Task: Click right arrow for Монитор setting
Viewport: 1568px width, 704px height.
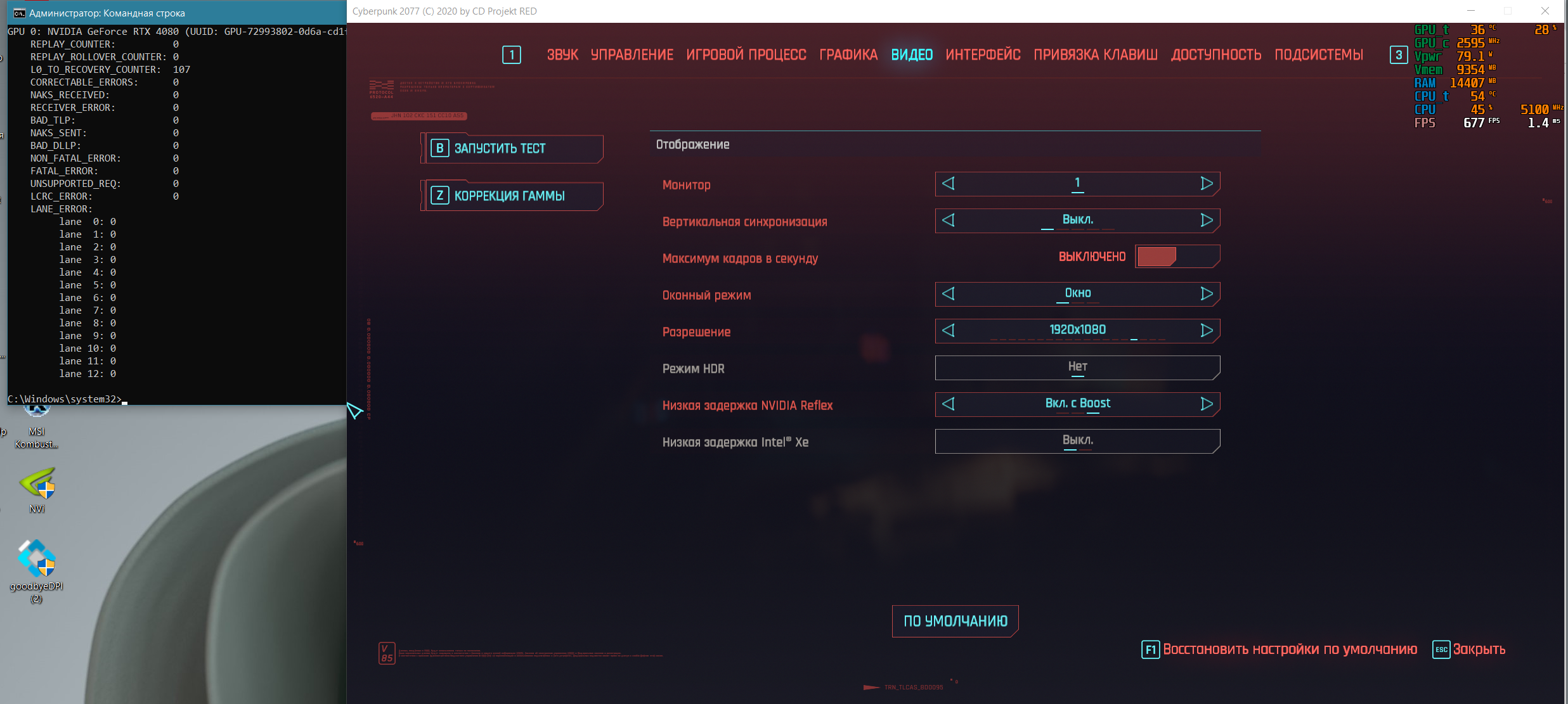Action: 1206,184
